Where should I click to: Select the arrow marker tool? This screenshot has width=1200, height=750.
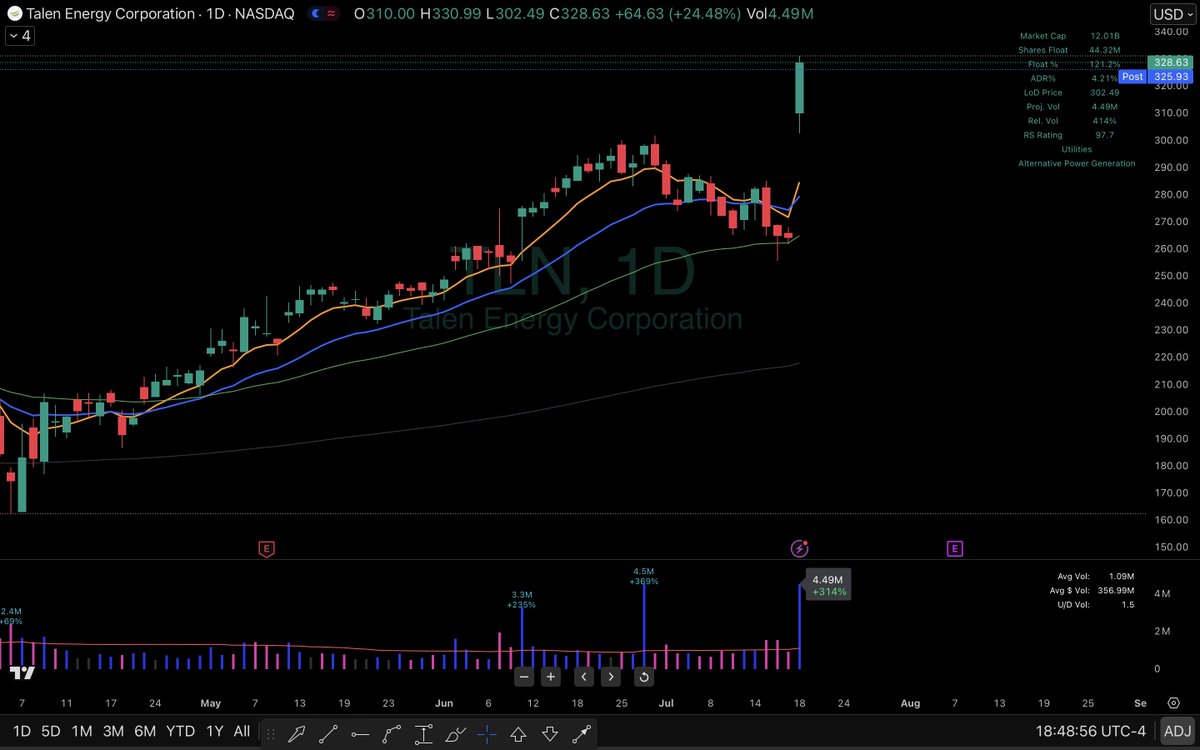point(581,734)
